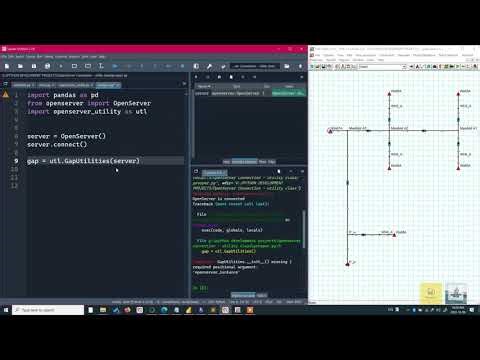Open the PYTHONPATH manager

[x=223, y=66]
